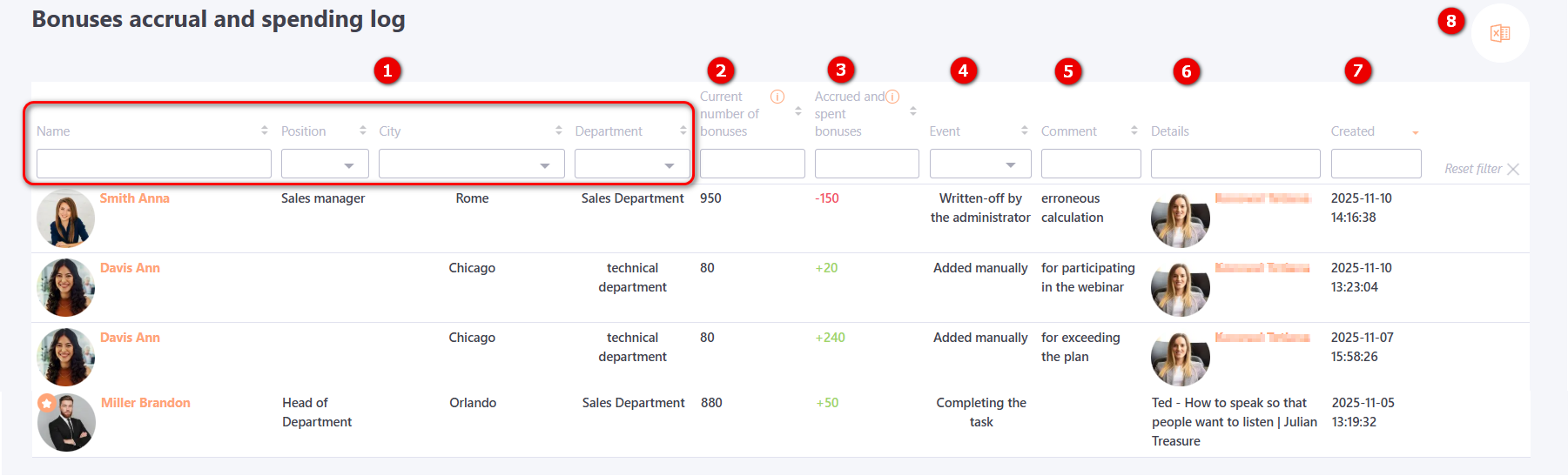Click the Comment filter input field
Viewport: 1568px width, 476px height.
(1090, 164)
